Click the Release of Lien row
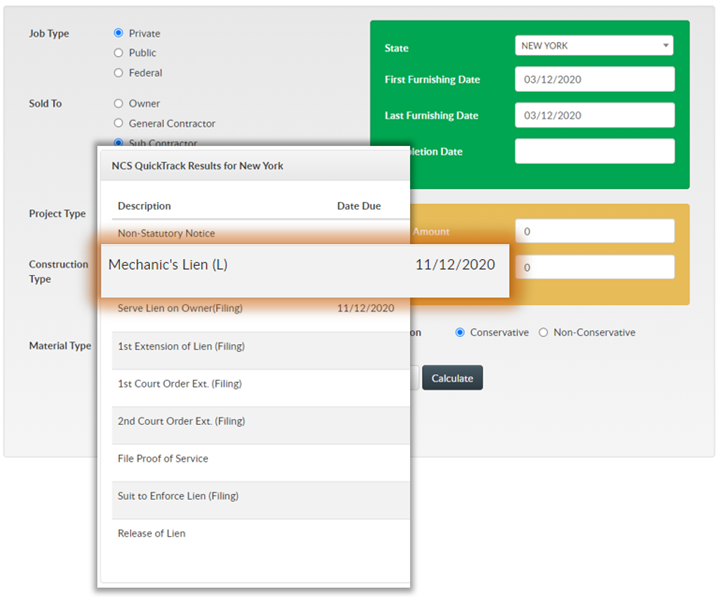 coord(254,533)
